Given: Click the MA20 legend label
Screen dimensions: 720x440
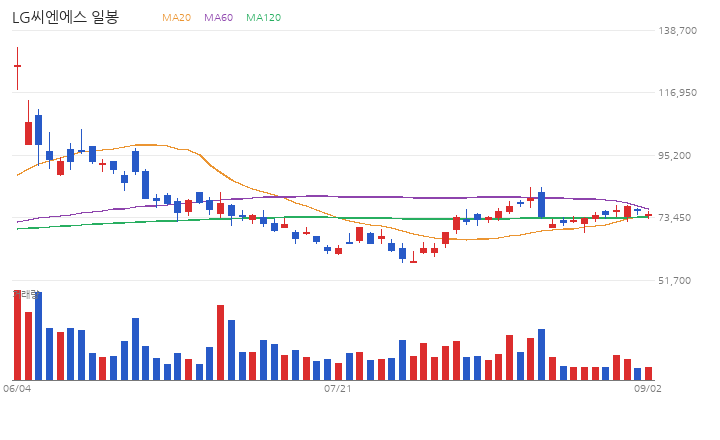Looking at the screenshot, I should pos(176,17).
